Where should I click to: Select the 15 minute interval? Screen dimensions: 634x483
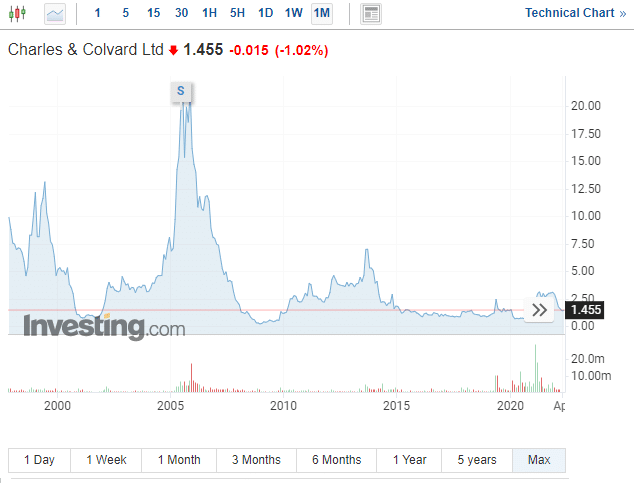tap(154, 13)
